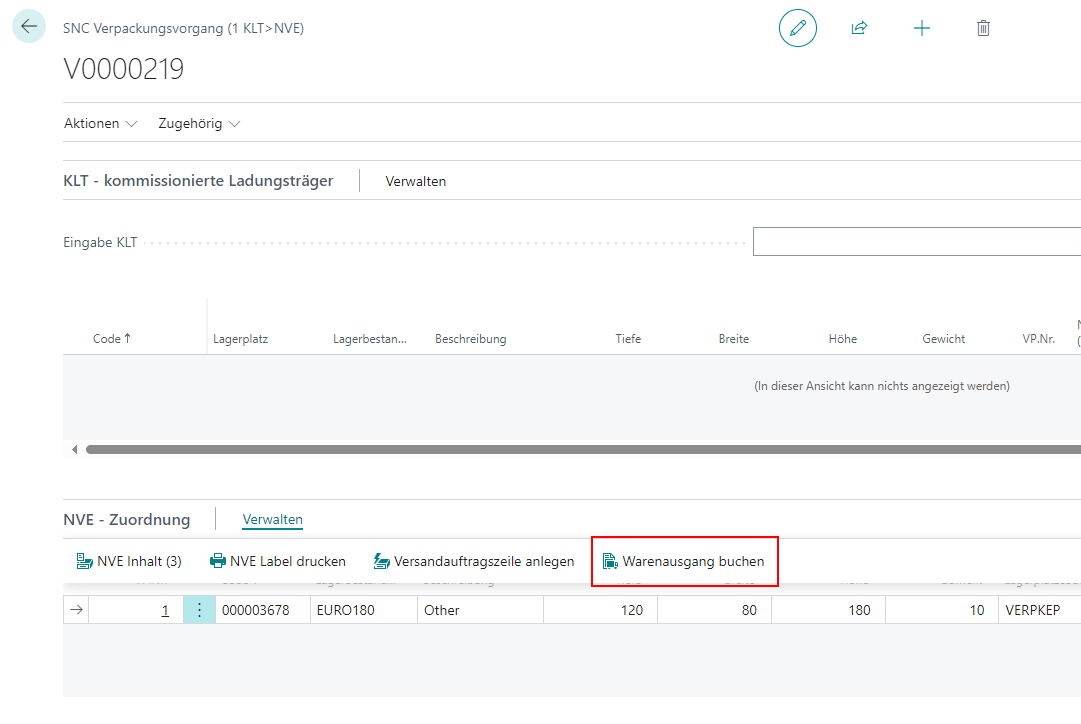
Task: Open the three-dot row options menu
Action: [x=199, y=610]
